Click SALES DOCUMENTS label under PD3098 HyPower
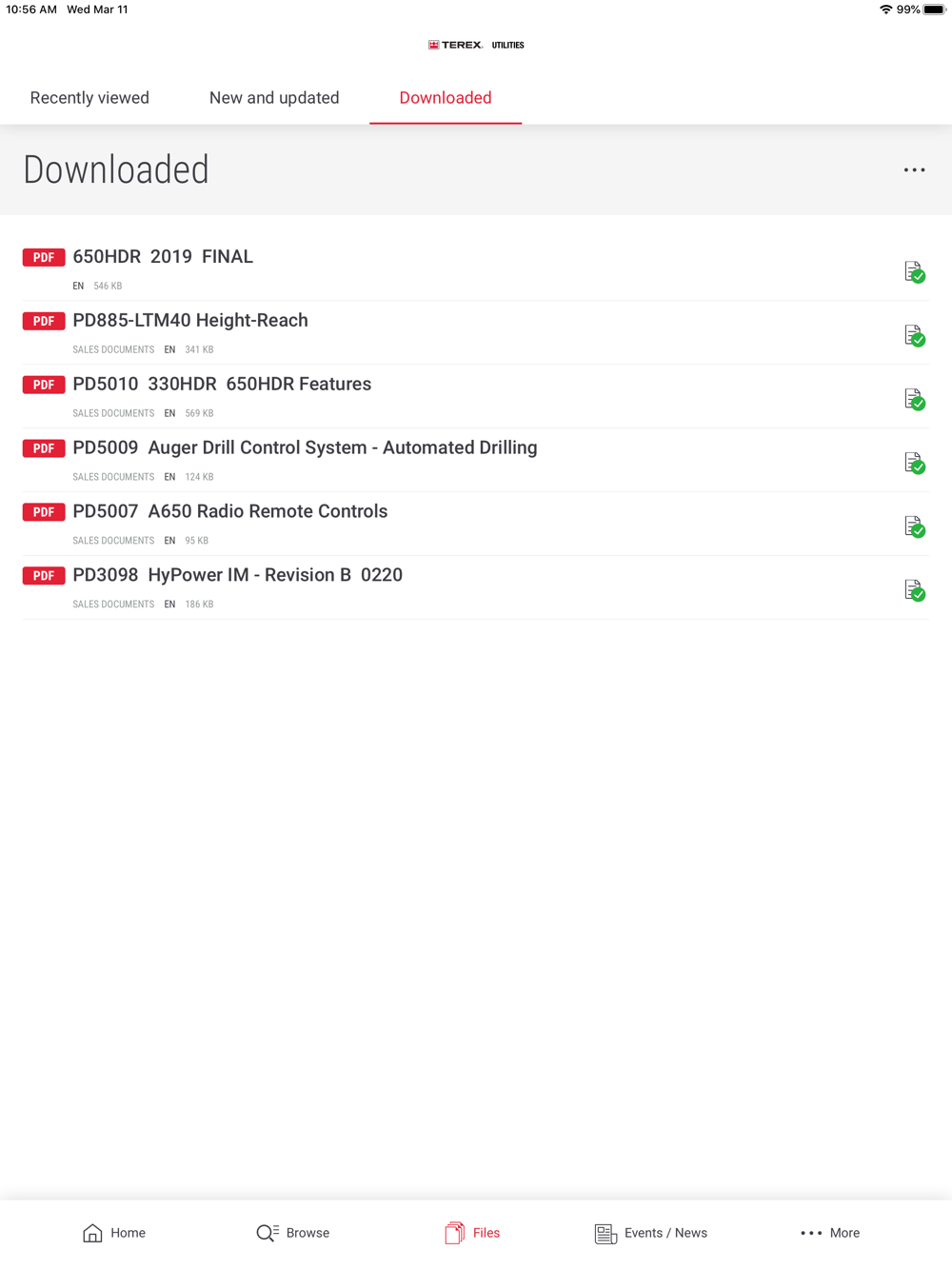Image resolution: width=952 pixels, height=1270 pixels. click(113, 605)
